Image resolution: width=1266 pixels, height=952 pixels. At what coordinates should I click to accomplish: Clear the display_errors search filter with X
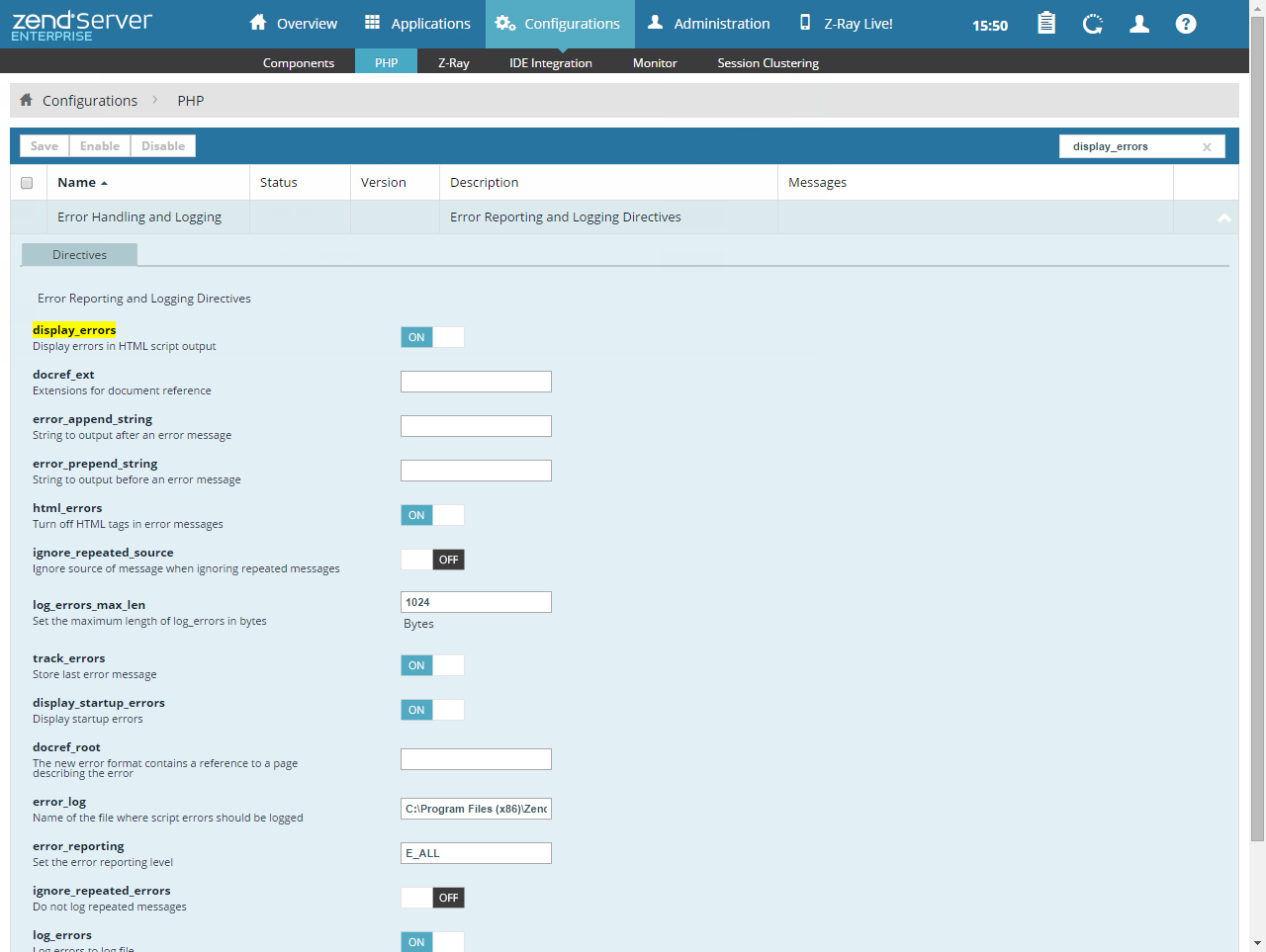tap(1207, 147)
